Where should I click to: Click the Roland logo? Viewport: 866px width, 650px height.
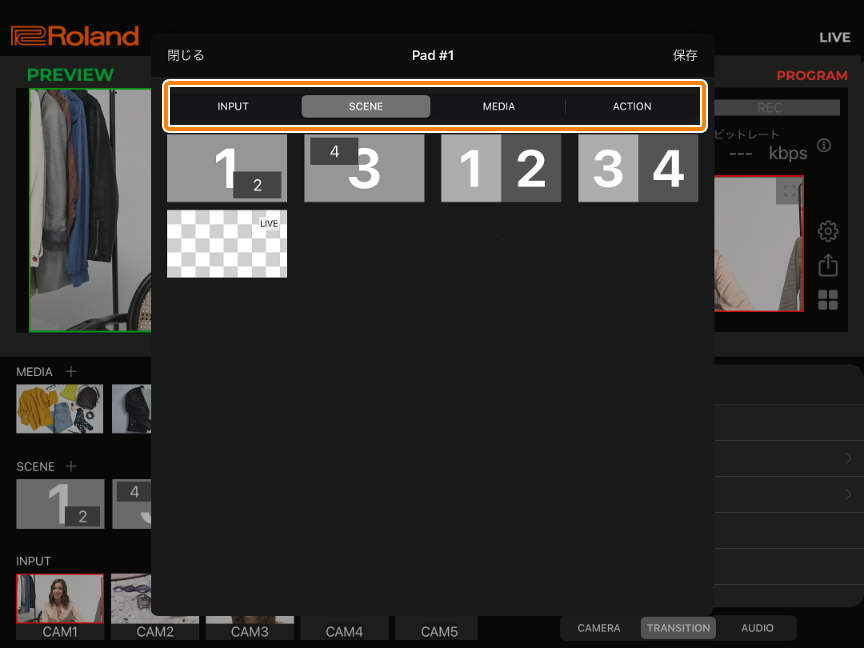pyautogui.click(x=75, y=36)
